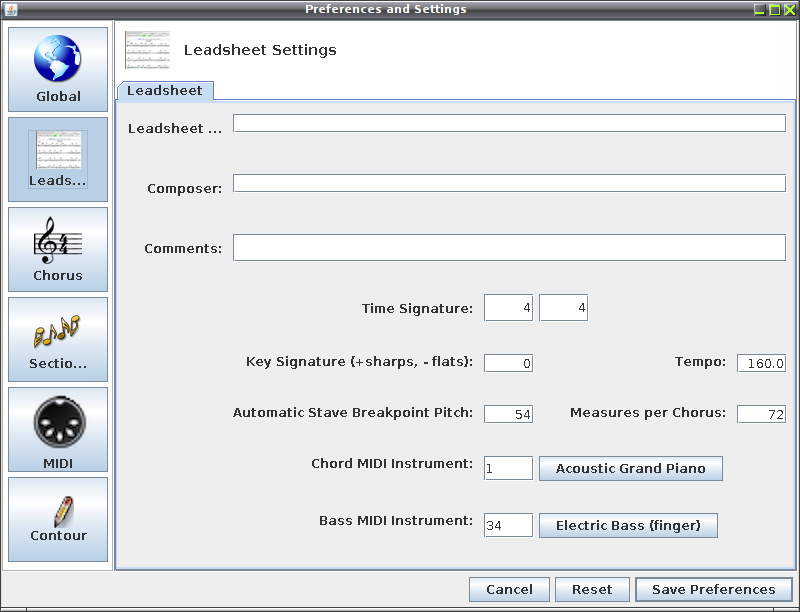Click the Java icon in the title bar

[x=11, y=9]
